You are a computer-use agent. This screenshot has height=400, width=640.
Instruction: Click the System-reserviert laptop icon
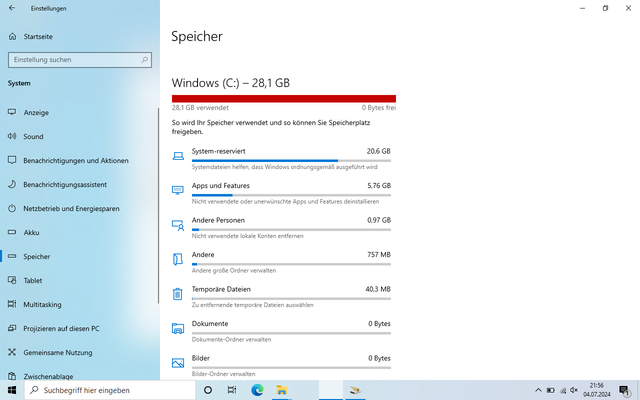[178, 156]
